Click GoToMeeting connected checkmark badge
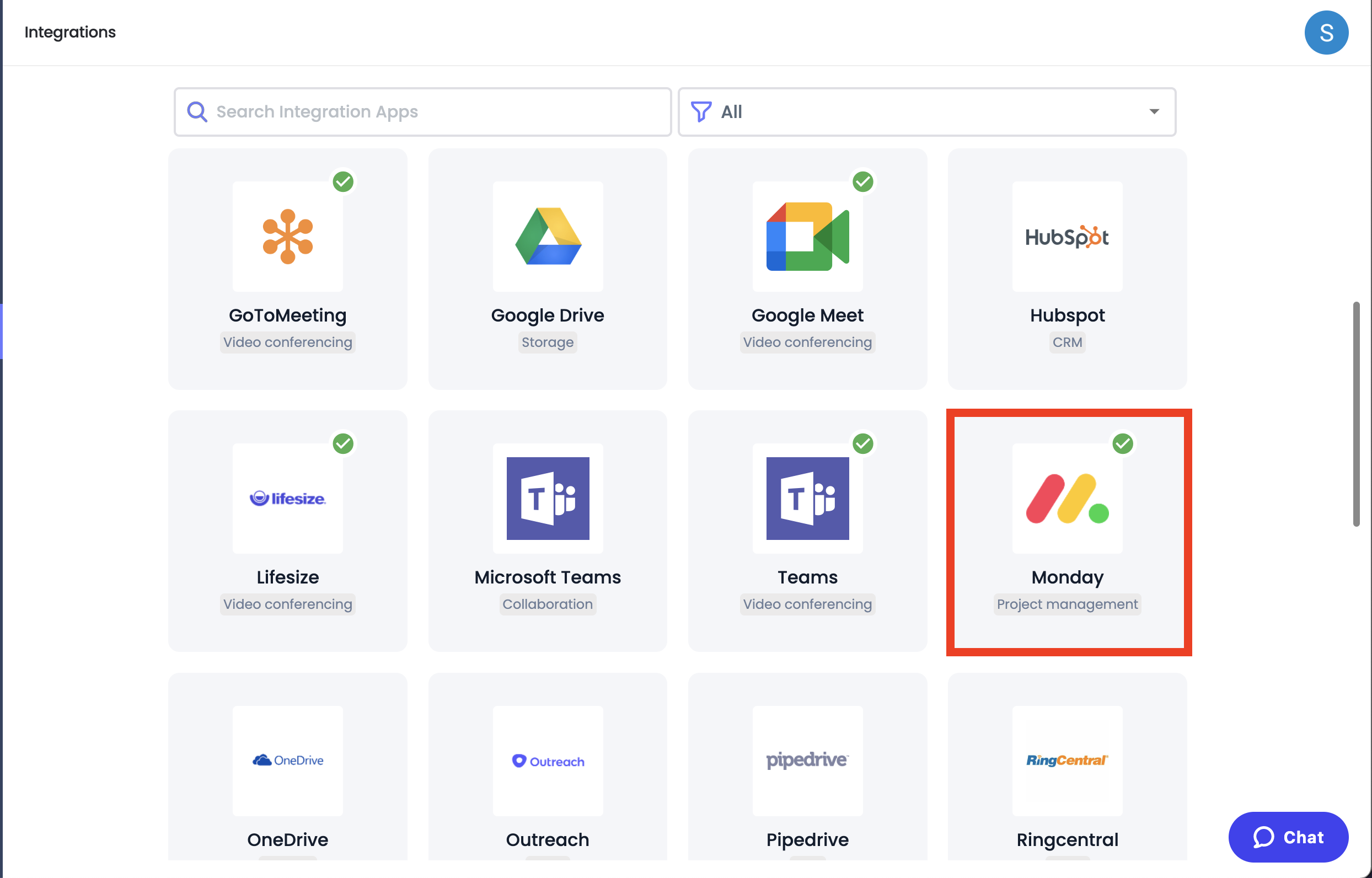The width and height of the screenshot is (1372, 878). click(343, 182)
